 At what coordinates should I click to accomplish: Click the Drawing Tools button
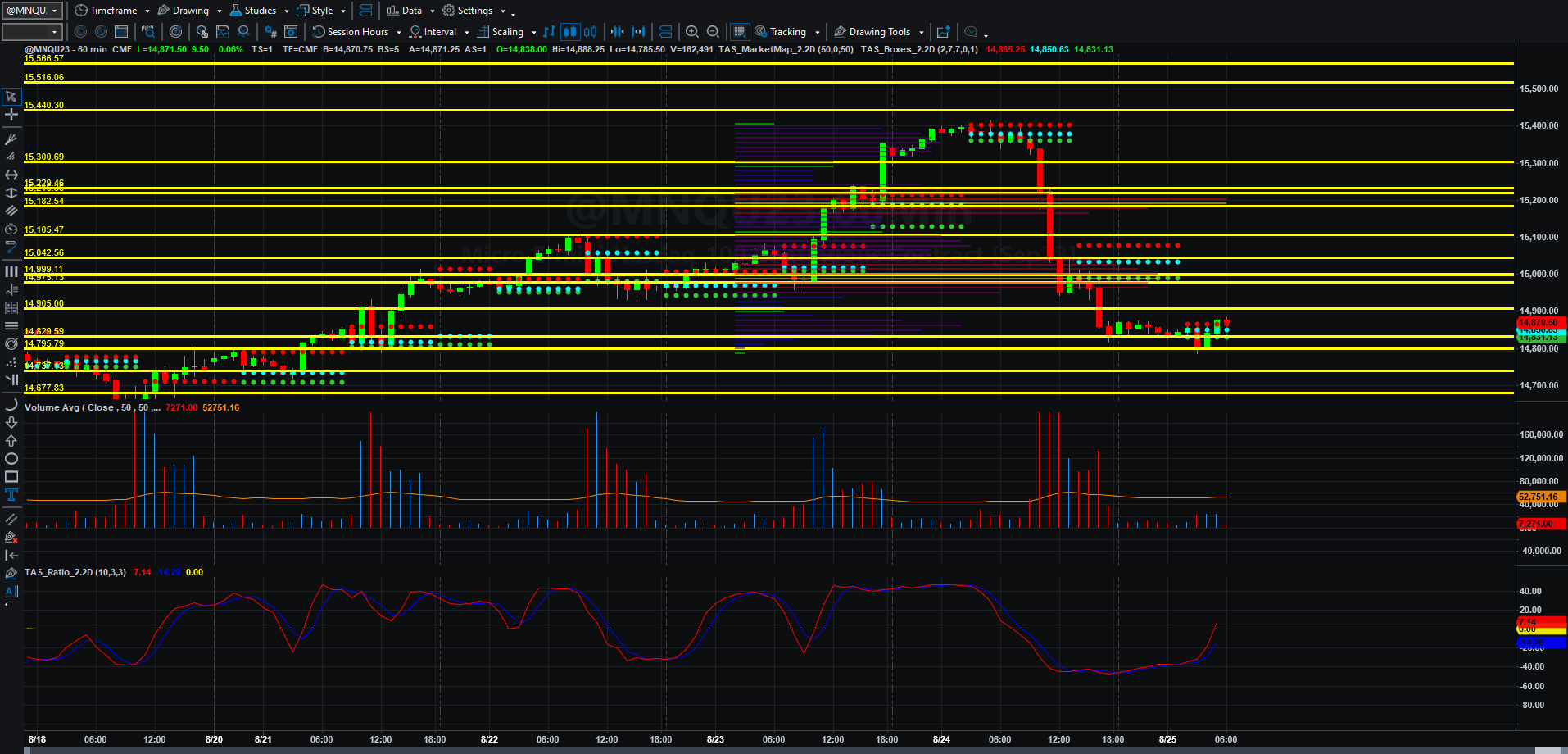879,31
